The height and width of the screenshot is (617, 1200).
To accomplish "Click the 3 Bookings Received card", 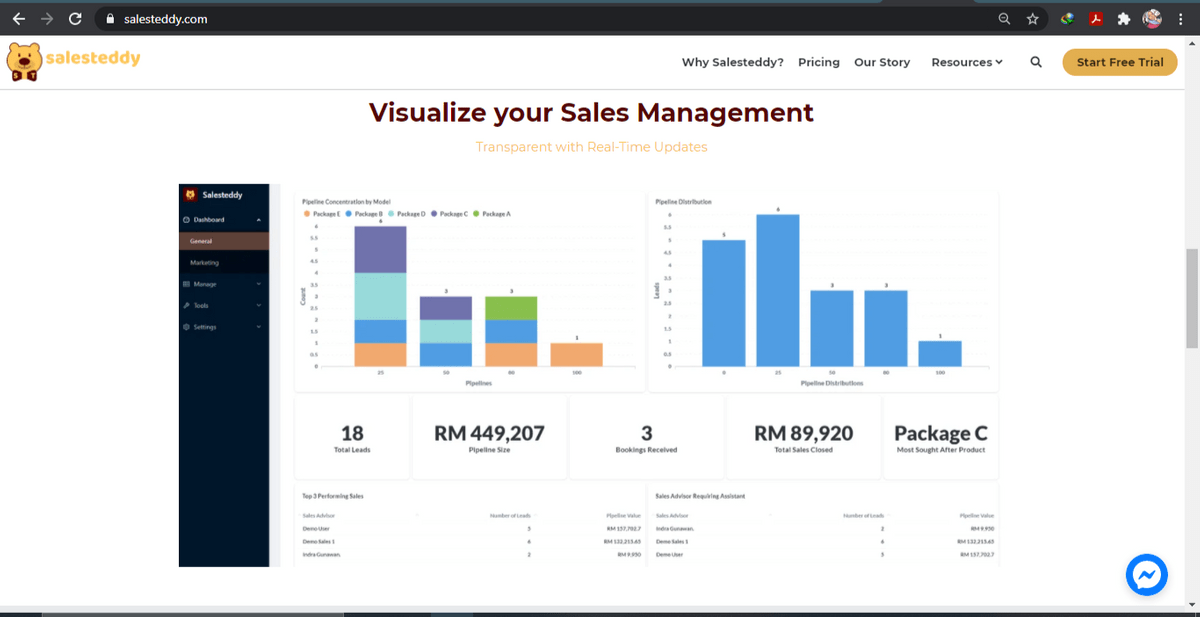I will pyautogui.click(x=646, y=438).
